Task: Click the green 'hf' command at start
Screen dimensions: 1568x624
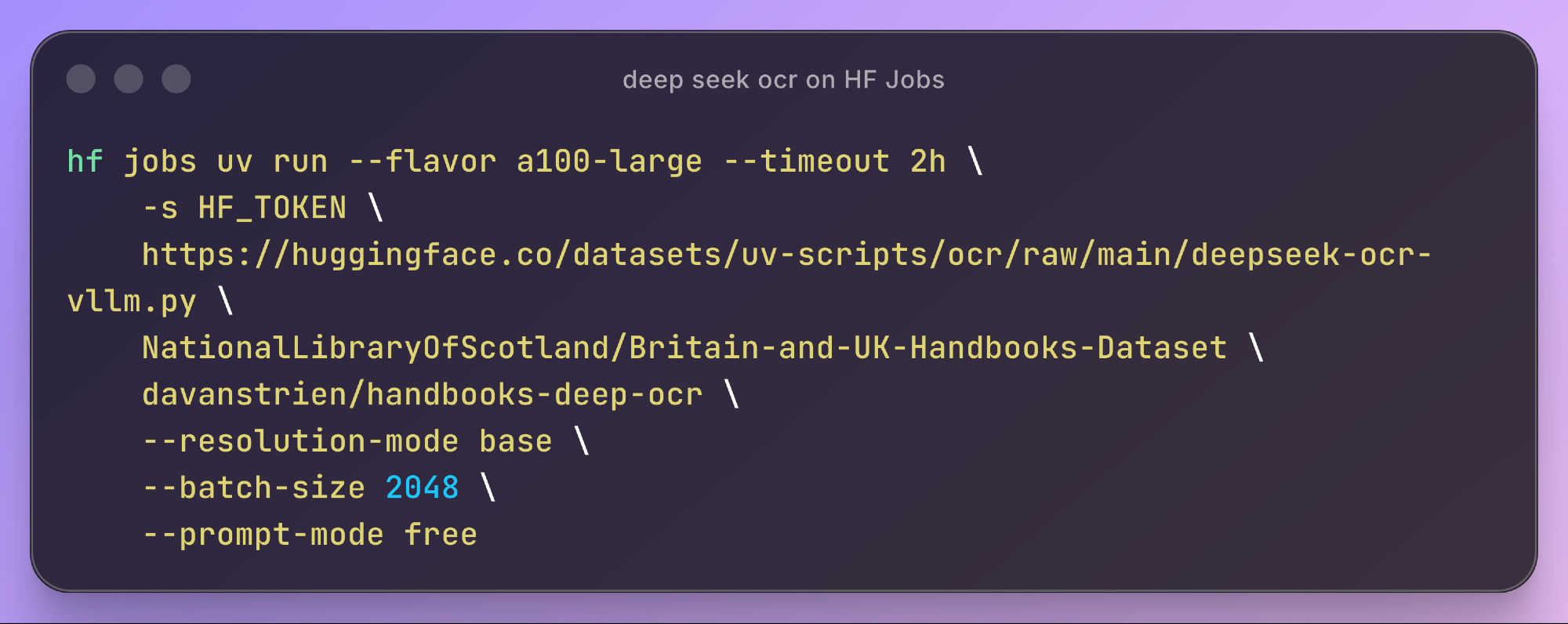Action: coord(85,161)
